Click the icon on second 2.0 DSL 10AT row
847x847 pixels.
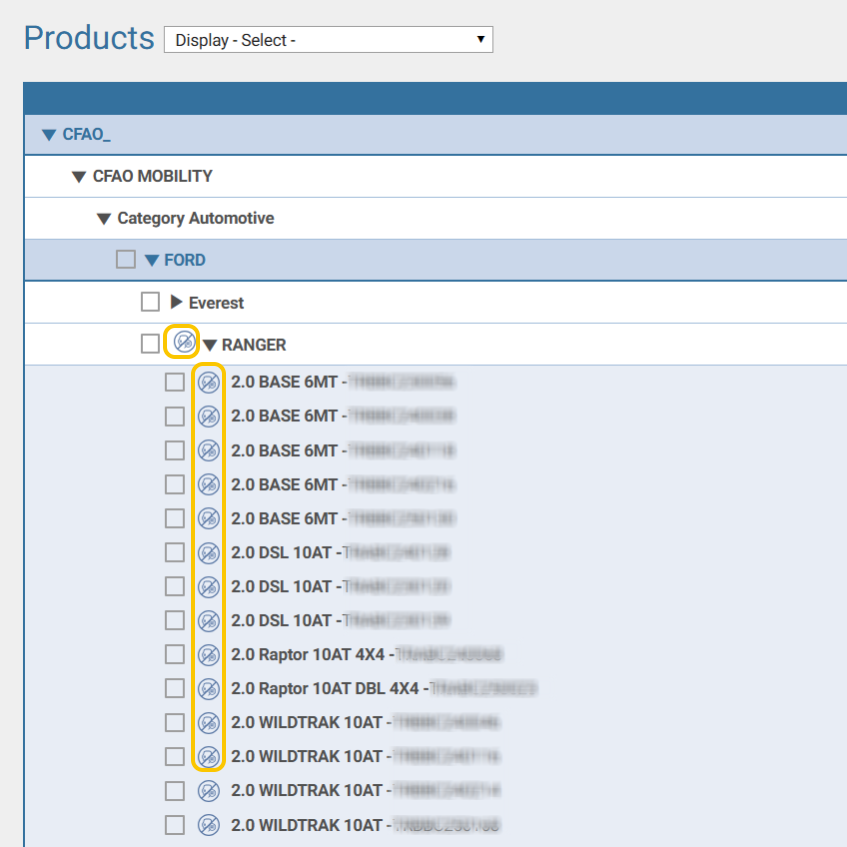pyautogui.click(x=209, y=587)
